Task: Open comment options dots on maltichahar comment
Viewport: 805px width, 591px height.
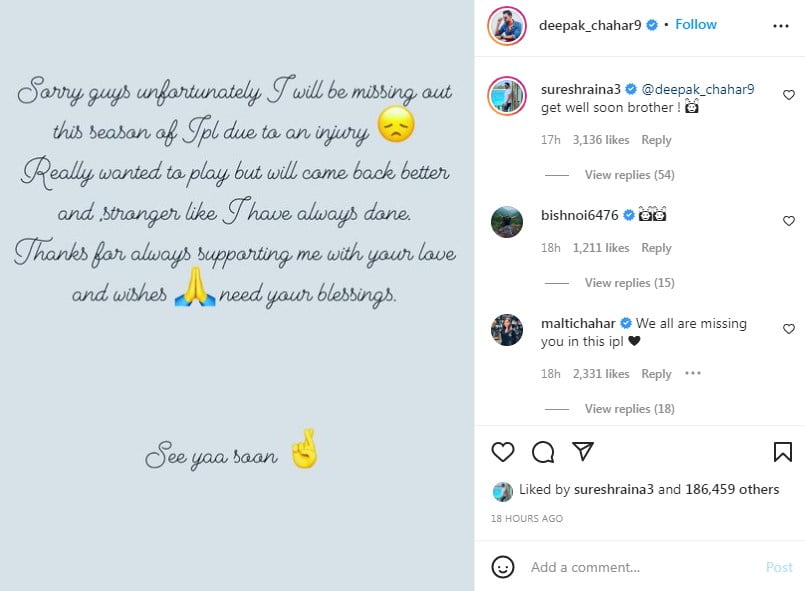Action: (x=693, y=373)
